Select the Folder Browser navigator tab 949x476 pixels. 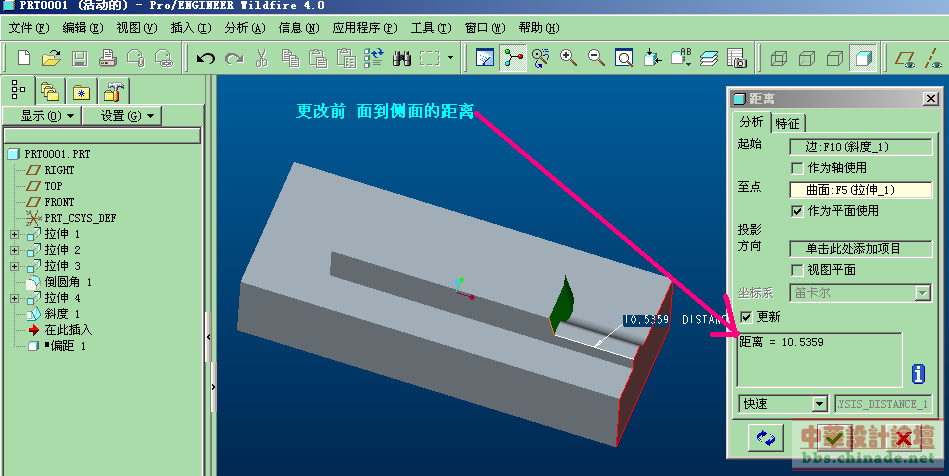click(50, 92)
